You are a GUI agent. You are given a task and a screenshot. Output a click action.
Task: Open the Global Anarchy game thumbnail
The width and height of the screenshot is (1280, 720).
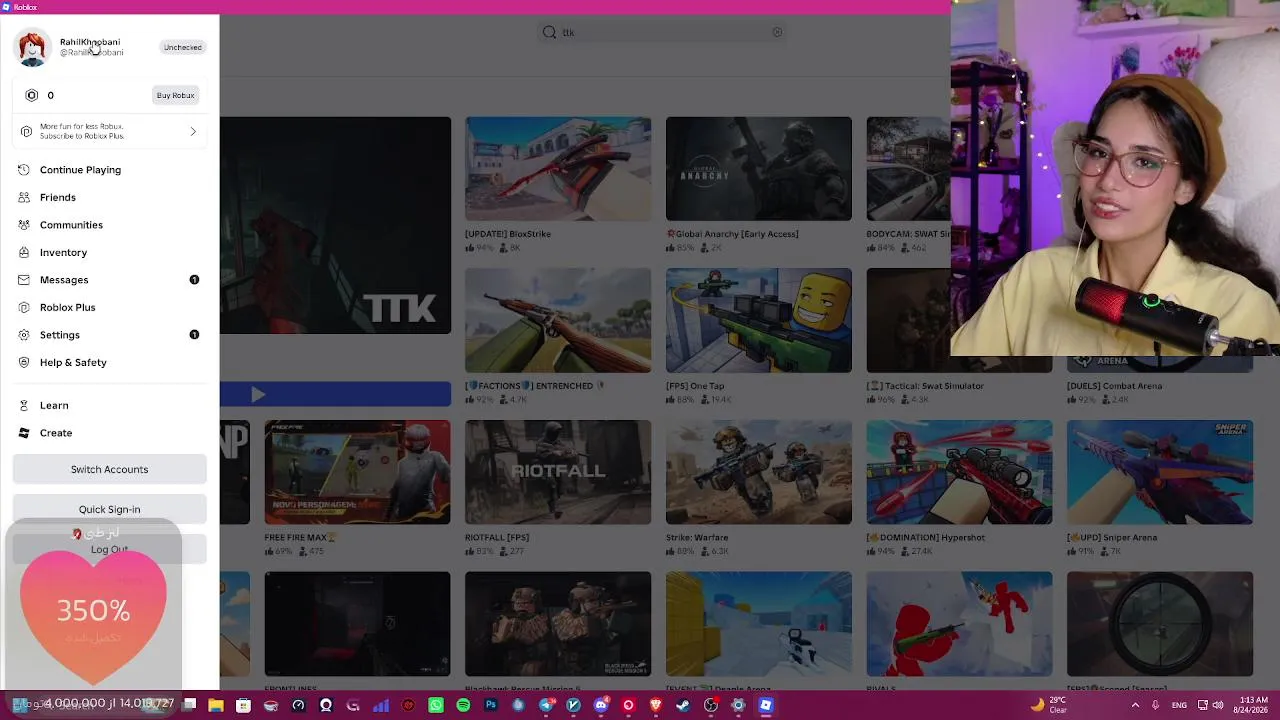click(759, 169)
